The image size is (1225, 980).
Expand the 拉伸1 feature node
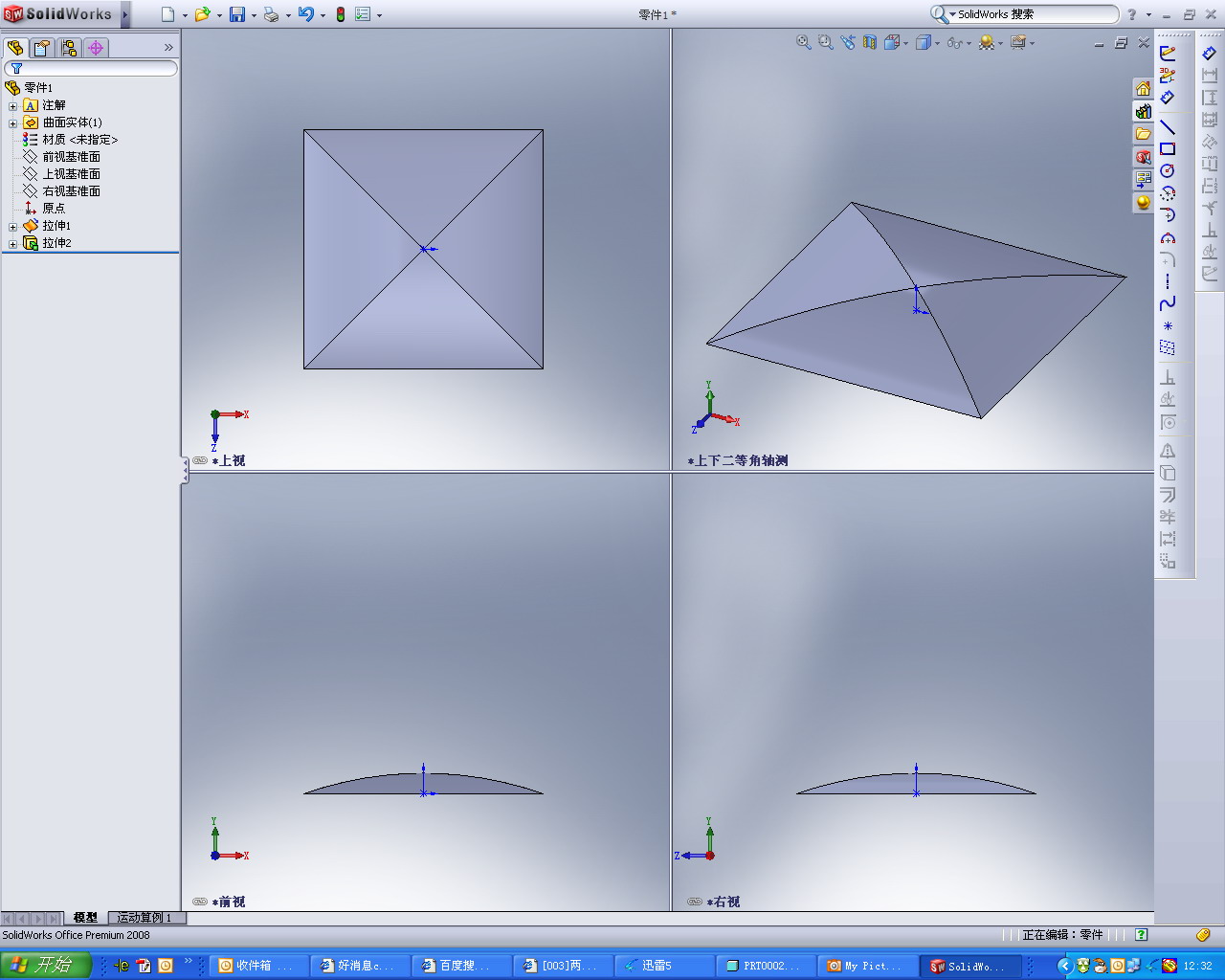(12, 226)
